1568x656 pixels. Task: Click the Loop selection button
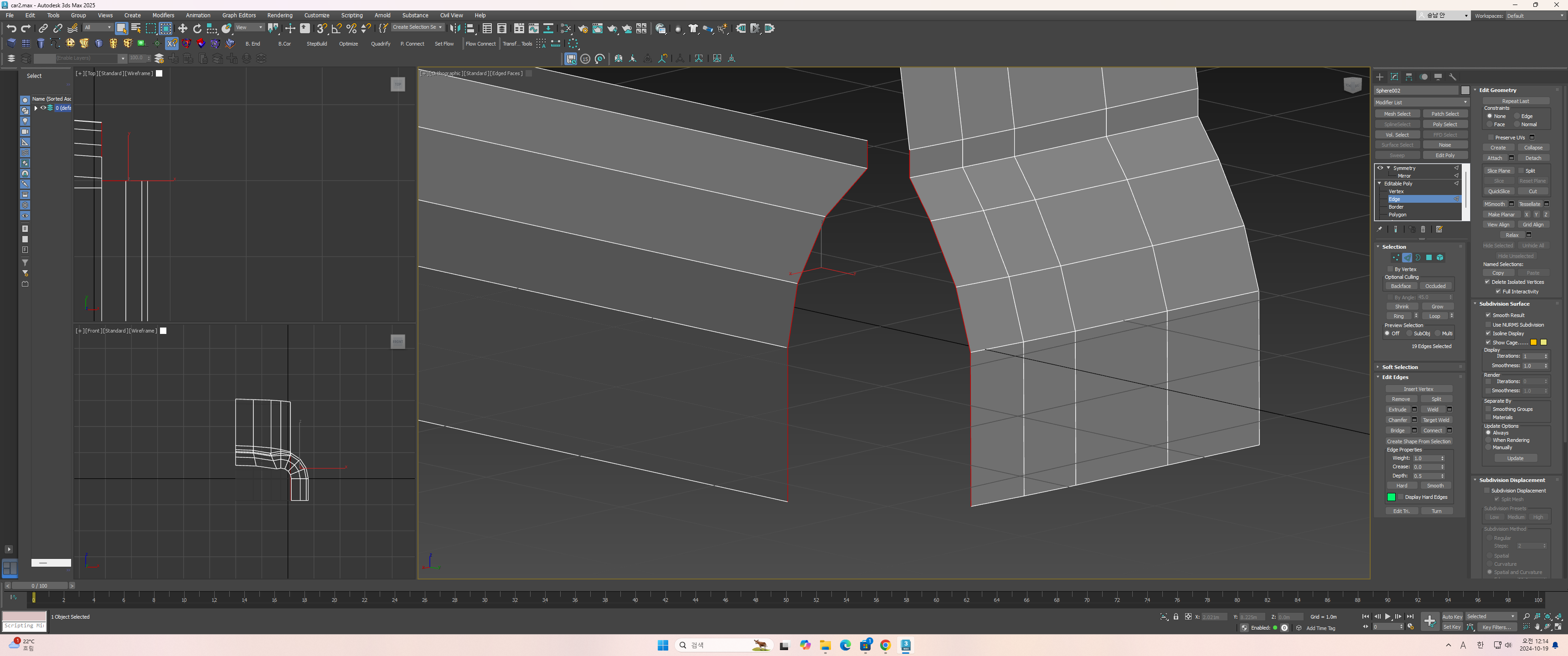[x=1435, y=316]
